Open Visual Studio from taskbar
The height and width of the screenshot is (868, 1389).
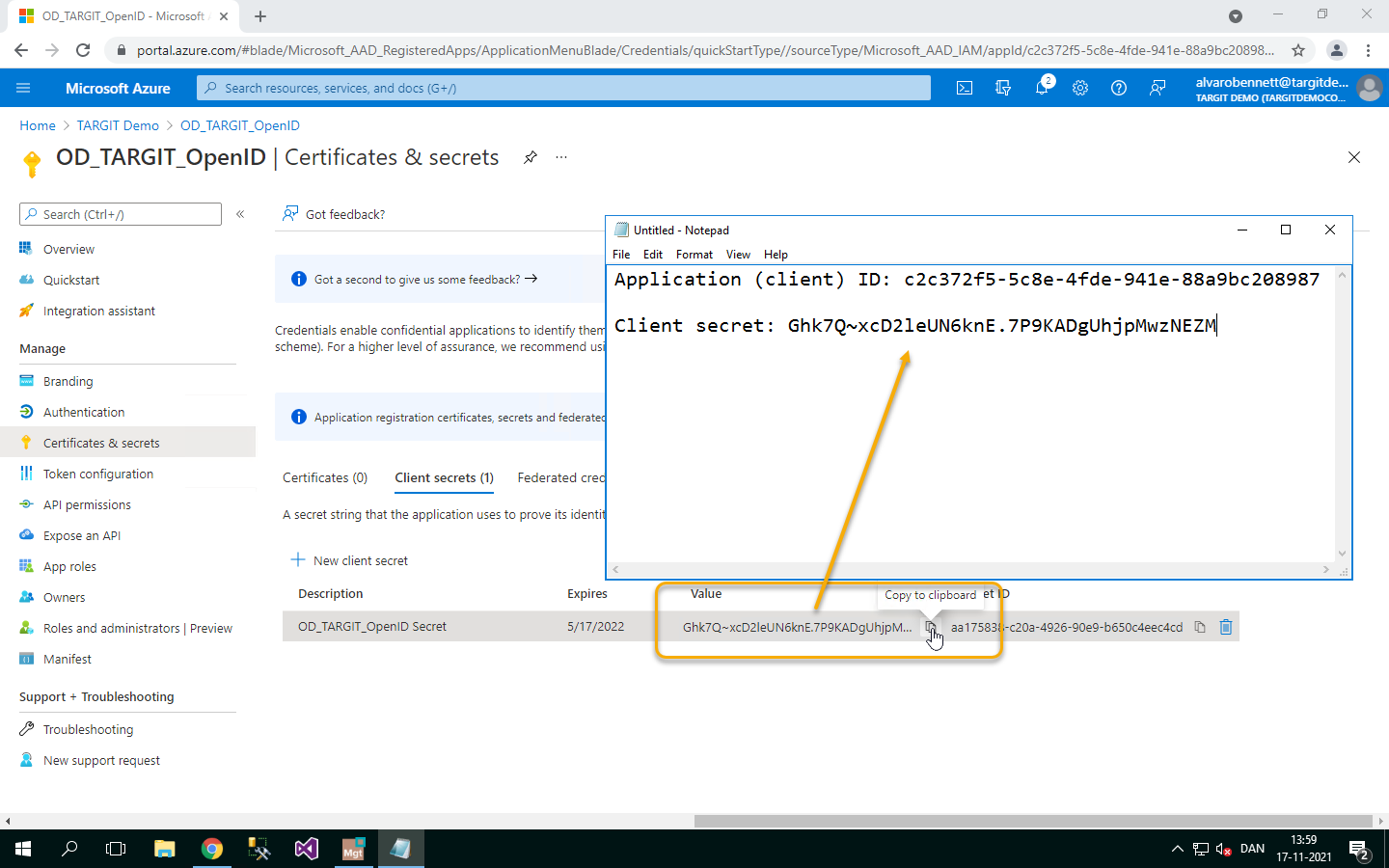pyautogui.click(x=307, y=849)
